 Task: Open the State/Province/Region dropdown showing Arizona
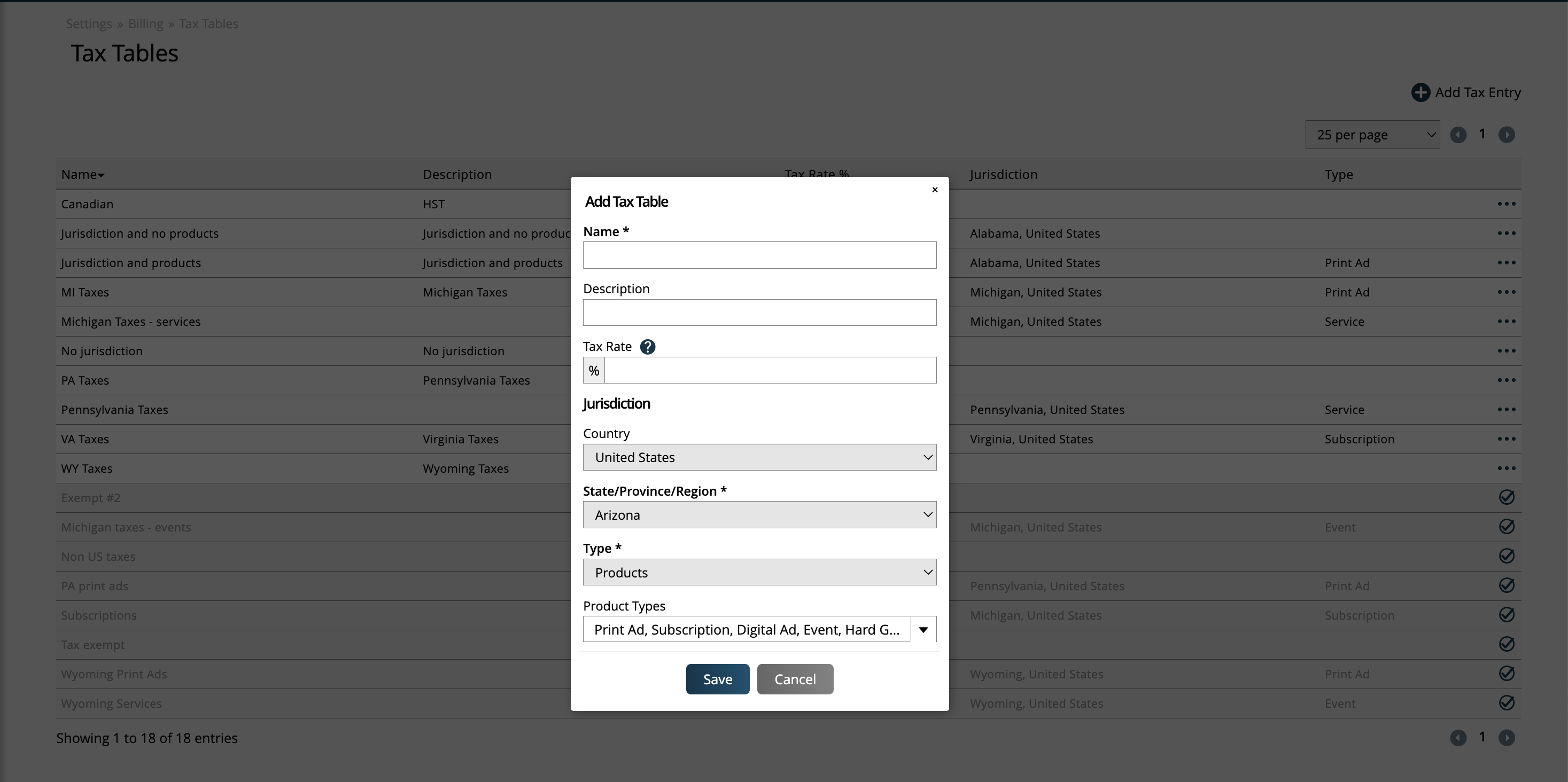(x=759, y=515)
